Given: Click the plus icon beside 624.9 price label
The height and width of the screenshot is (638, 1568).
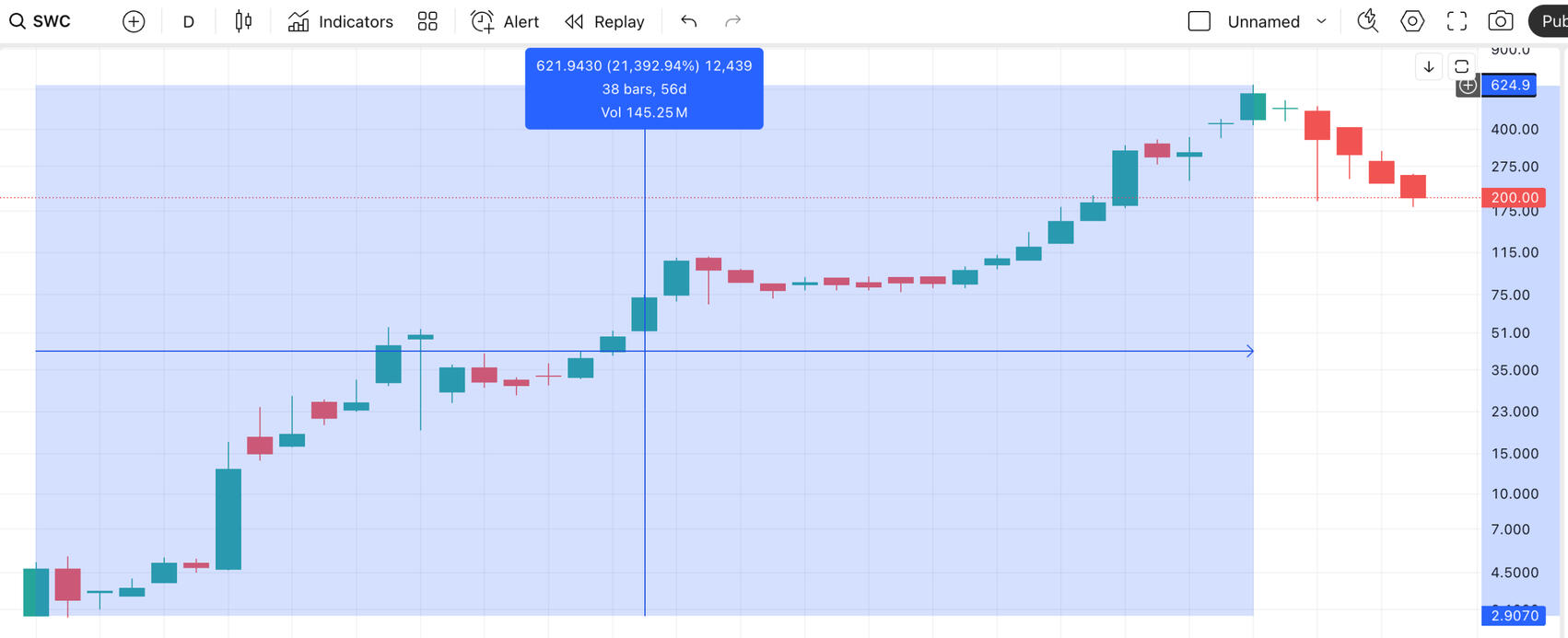Looking at the screenshot, I should coord(1468,86).
